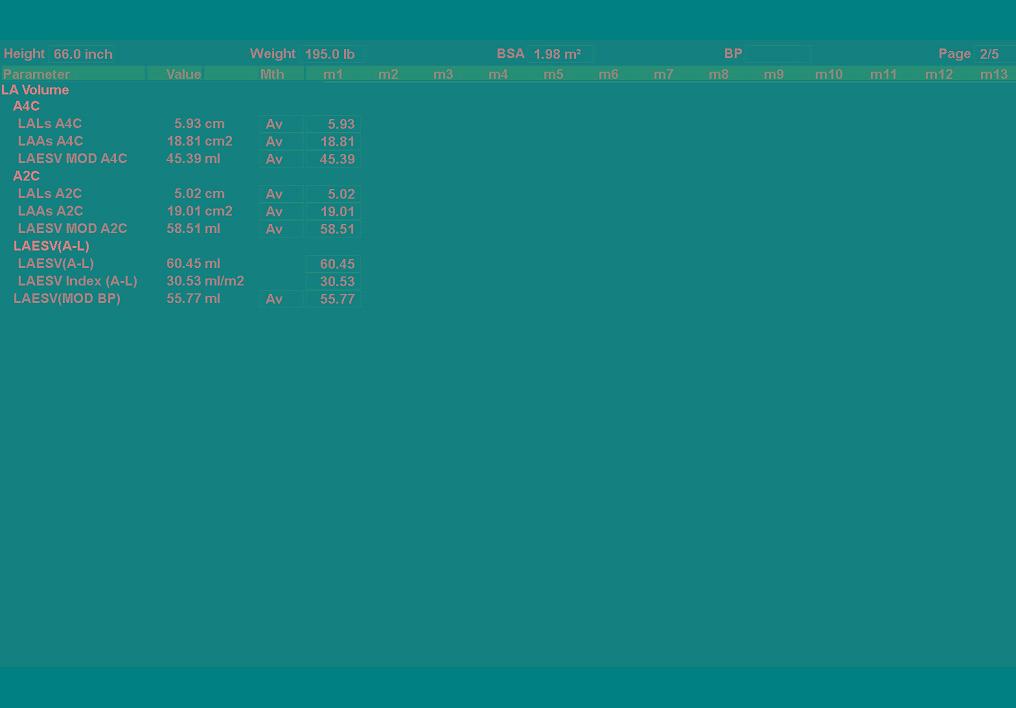Image resolution: width=1016 pixels, height=708 pixels.
Task: Collapse the LA Volume section
Action: coord(35,90)
